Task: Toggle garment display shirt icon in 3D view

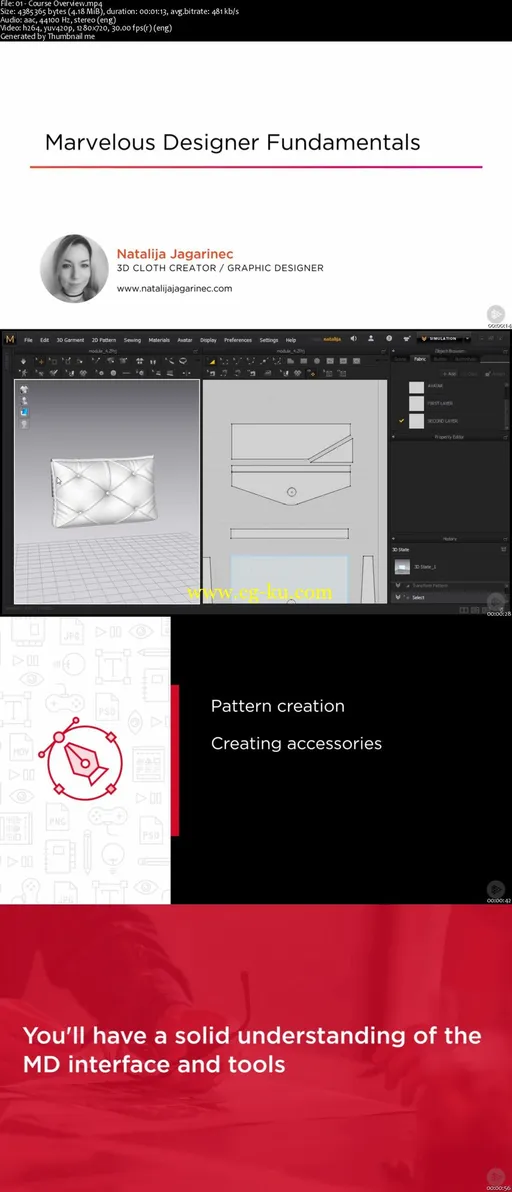Action: click(x=24, y=388)
